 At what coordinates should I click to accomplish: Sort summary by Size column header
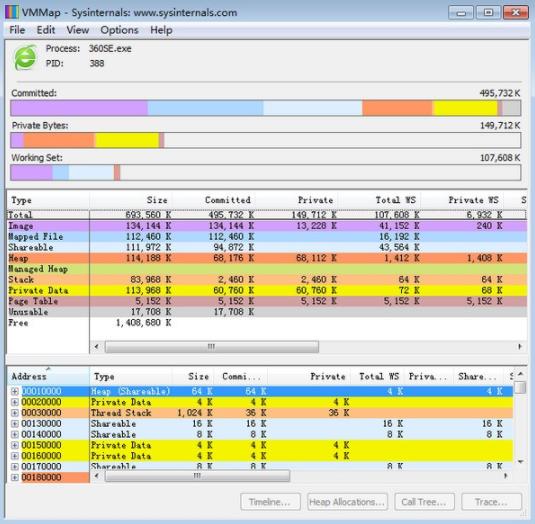(x=131, y=200)
